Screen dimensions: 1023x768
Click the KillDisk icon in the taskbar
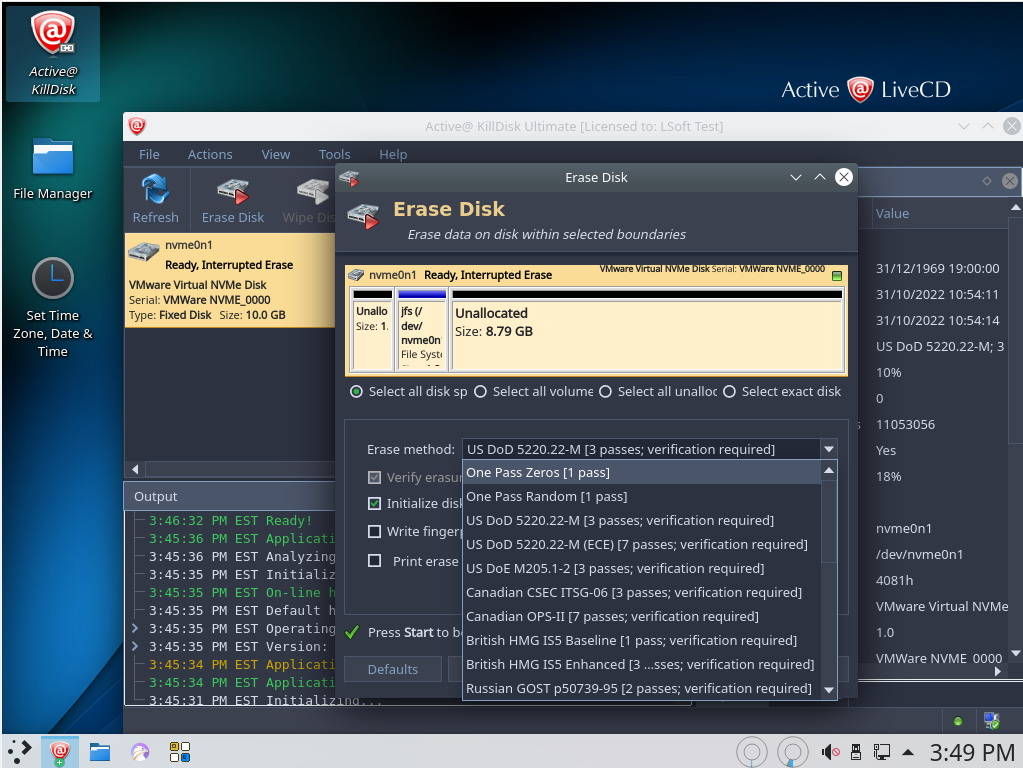tap(60, 751)
